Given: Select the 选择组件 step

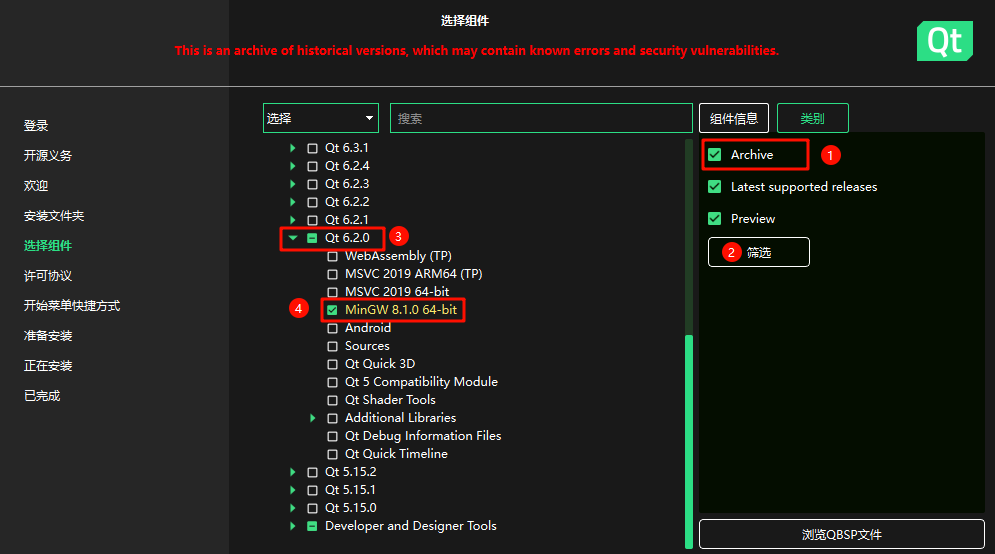Looking at the screenshot, I should (48, 246).
